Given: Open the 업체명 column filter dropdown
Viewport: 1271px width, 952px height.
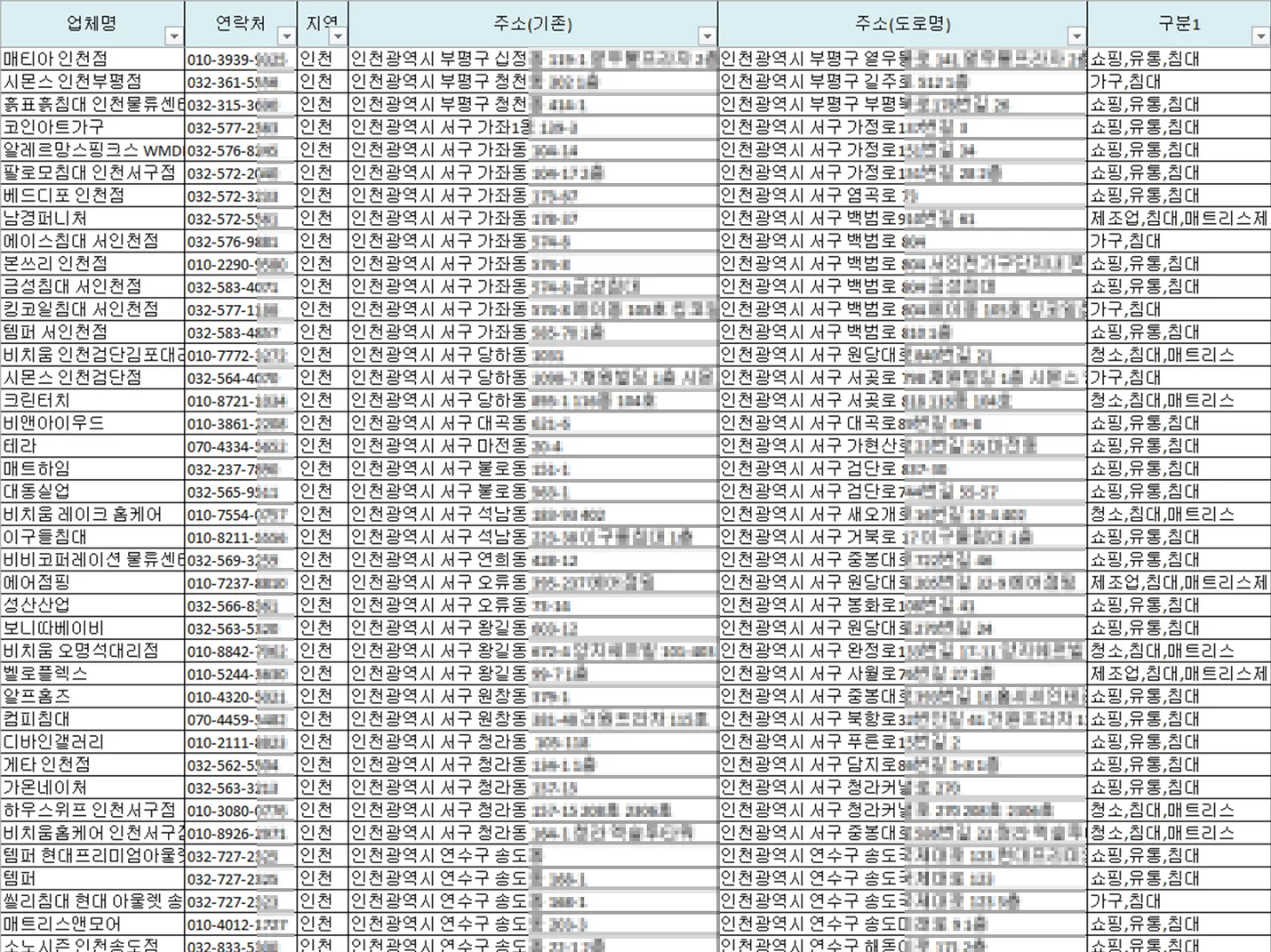Looking at the screenshot, I should point(174,36).
